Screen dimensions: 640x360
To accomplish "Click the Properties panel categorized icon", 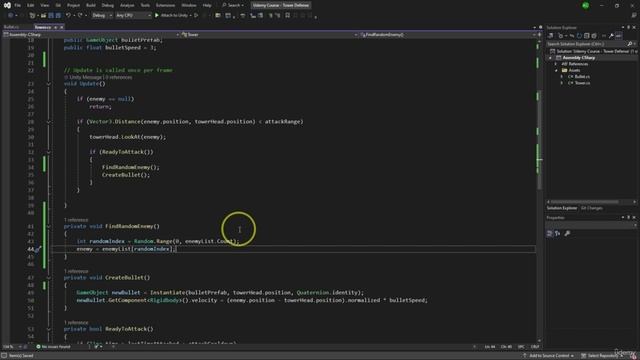I will [x=550, y=233].
